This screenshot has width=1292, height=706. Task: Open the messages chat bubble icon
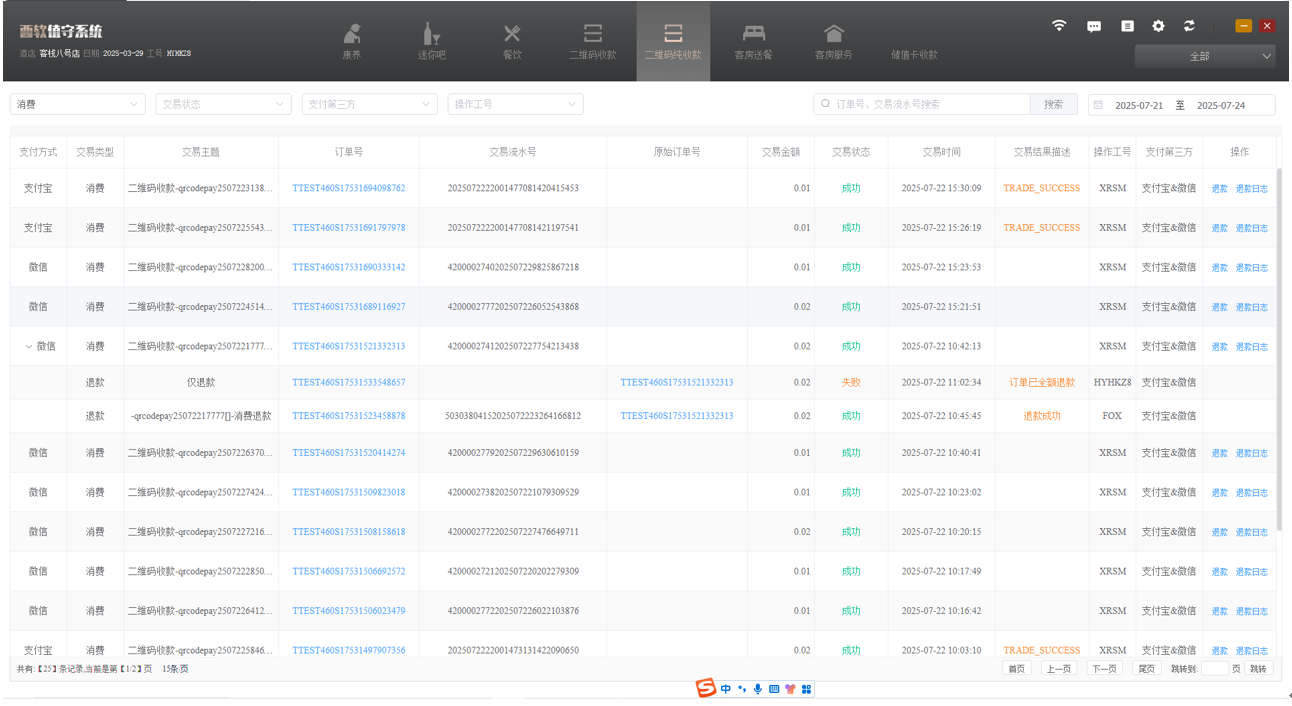[1094, 27]
